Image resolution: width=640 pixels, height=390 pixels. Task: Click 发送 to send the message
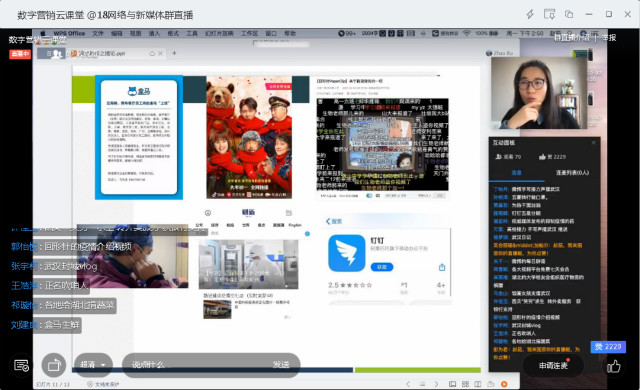coord(281,364)
